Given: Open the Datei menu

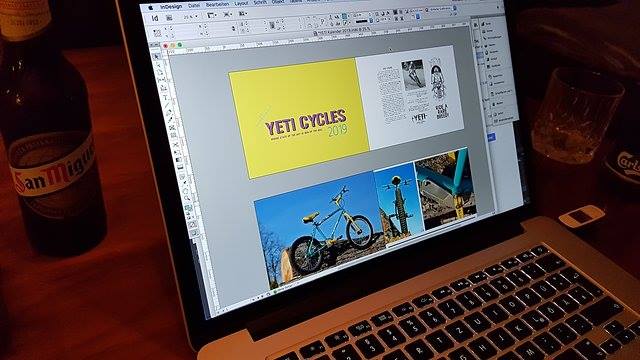Looking at the screenshot, I should [x=194, y=6].
